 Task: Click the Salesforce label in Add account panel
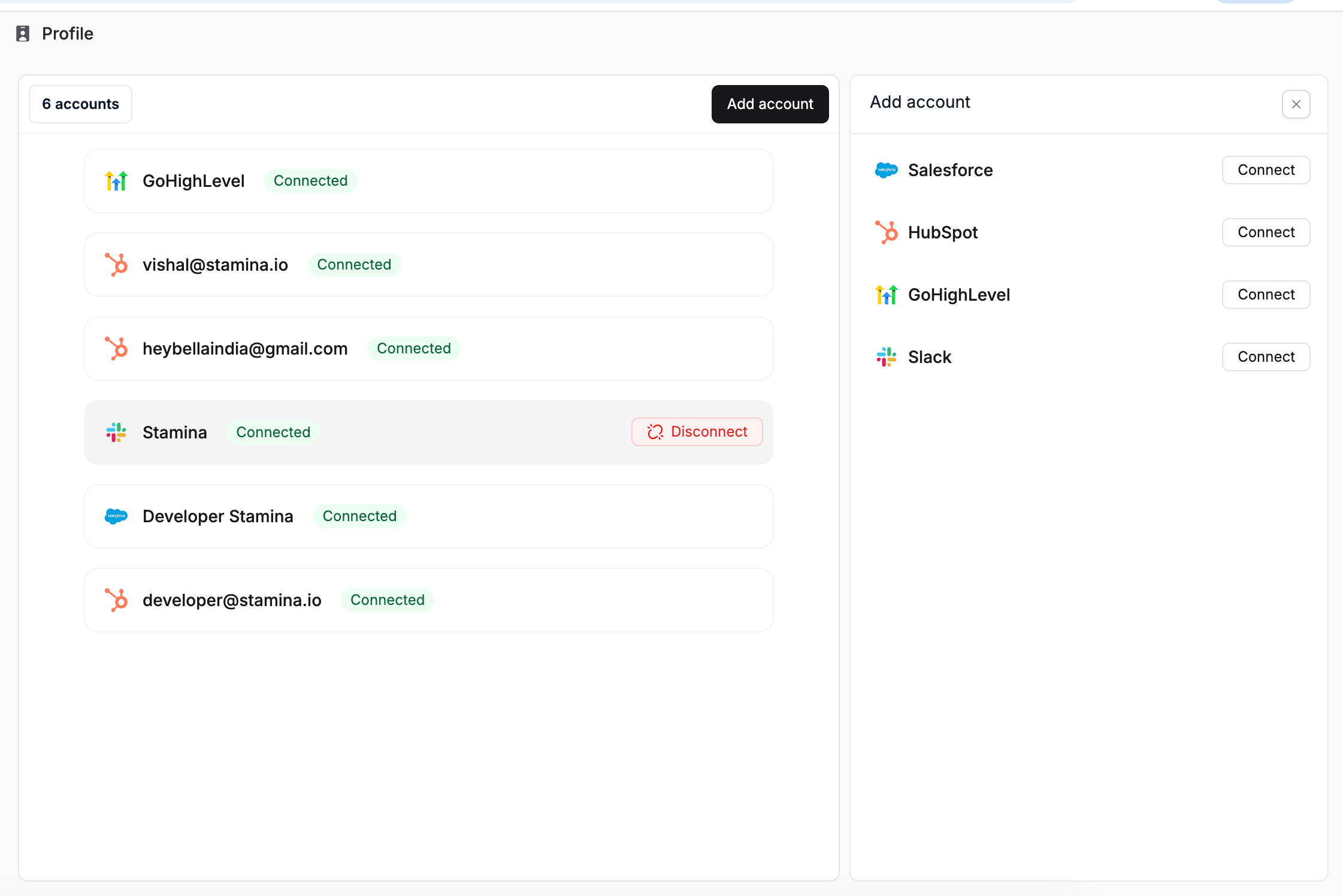coord(951,170)
